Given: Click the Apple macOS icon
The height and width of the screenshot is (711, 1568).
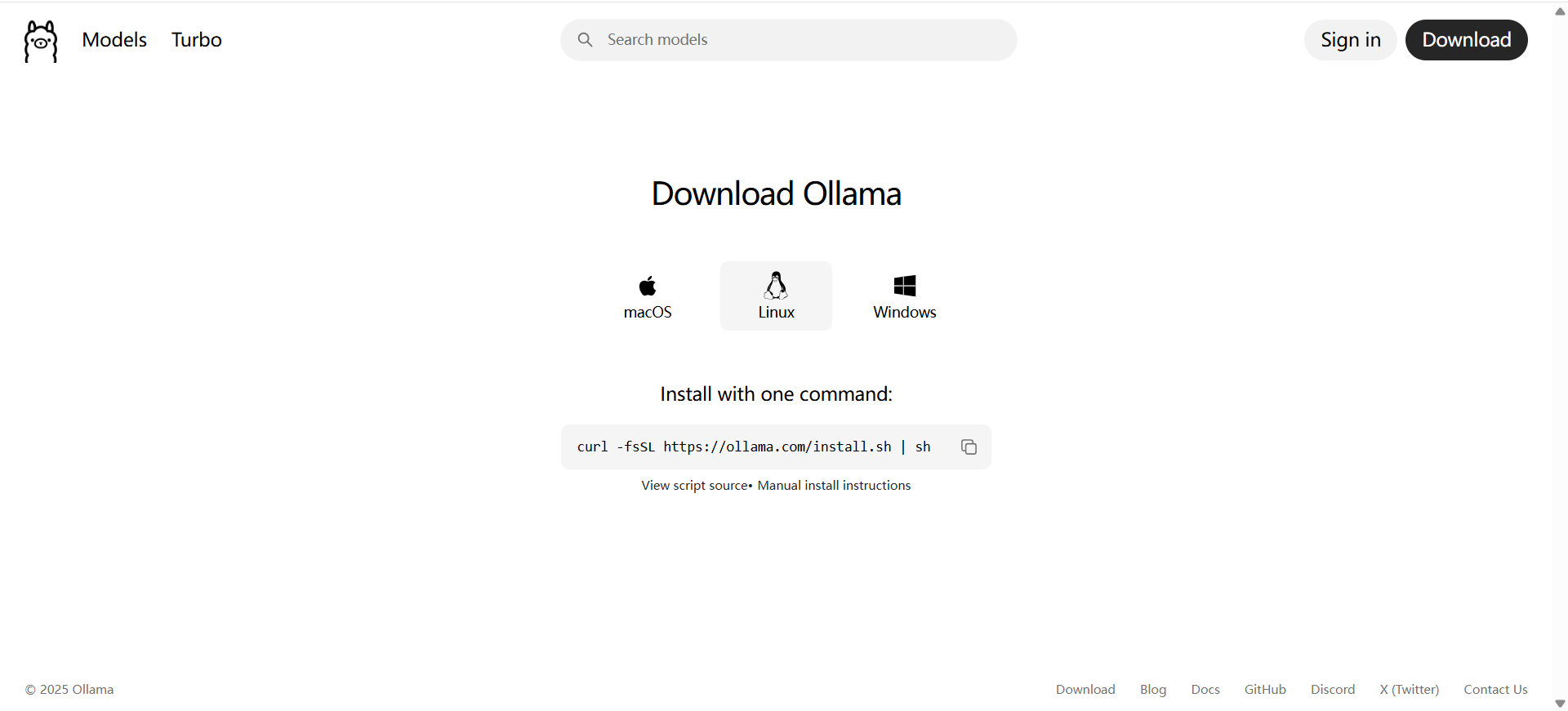Looking at the screenshot, I should click(x=648, y=286).
